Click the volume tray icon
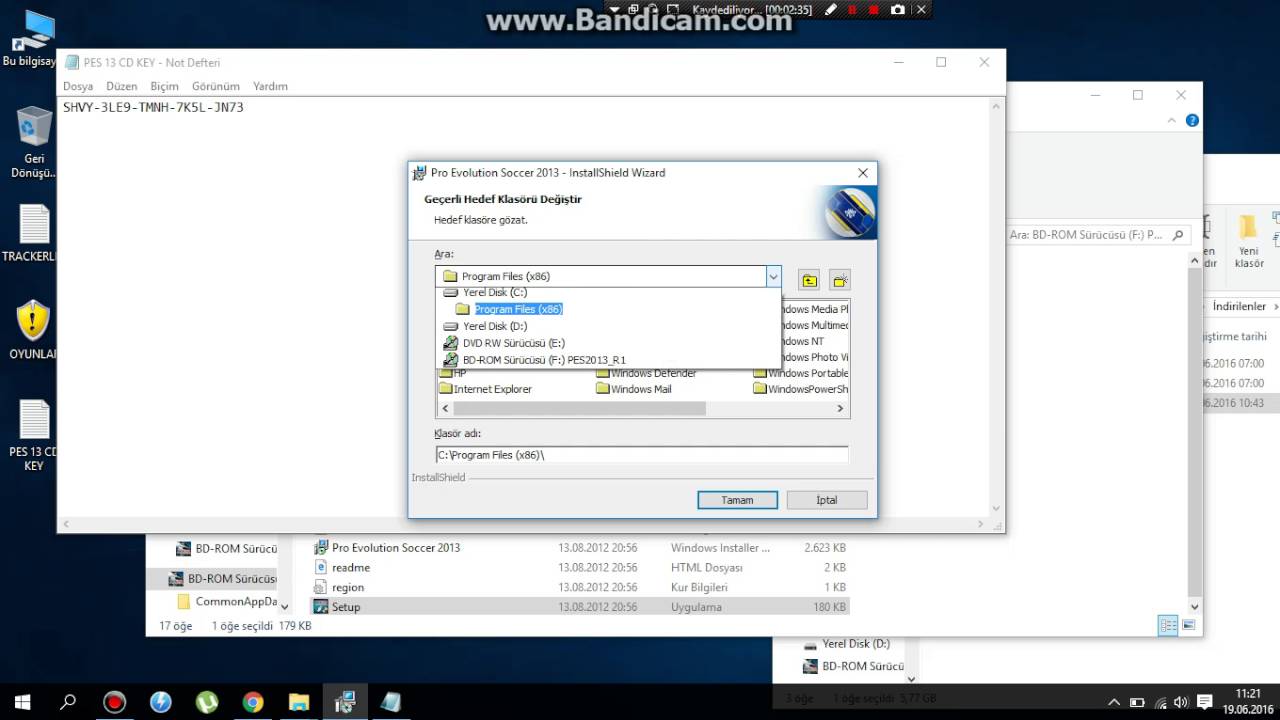This screenshot has width=1280, height=720. tap(1181, 702)
